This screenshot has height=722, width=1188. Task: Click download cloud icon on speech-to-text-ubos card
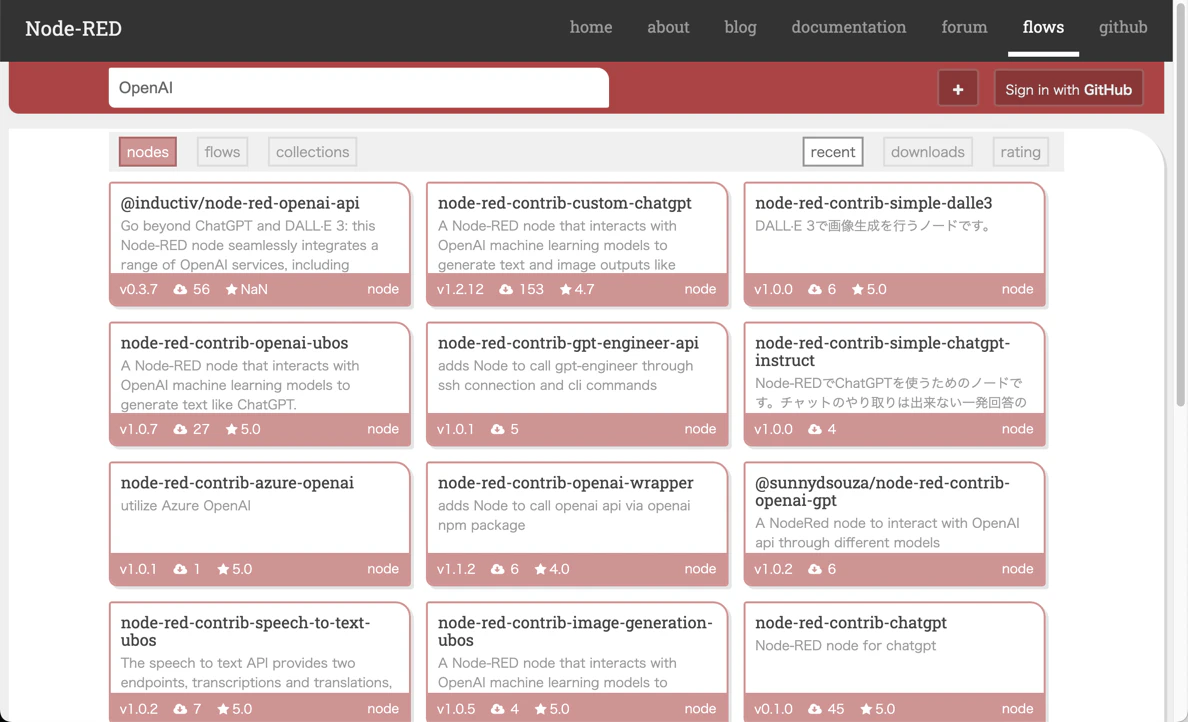click(180, 709)
